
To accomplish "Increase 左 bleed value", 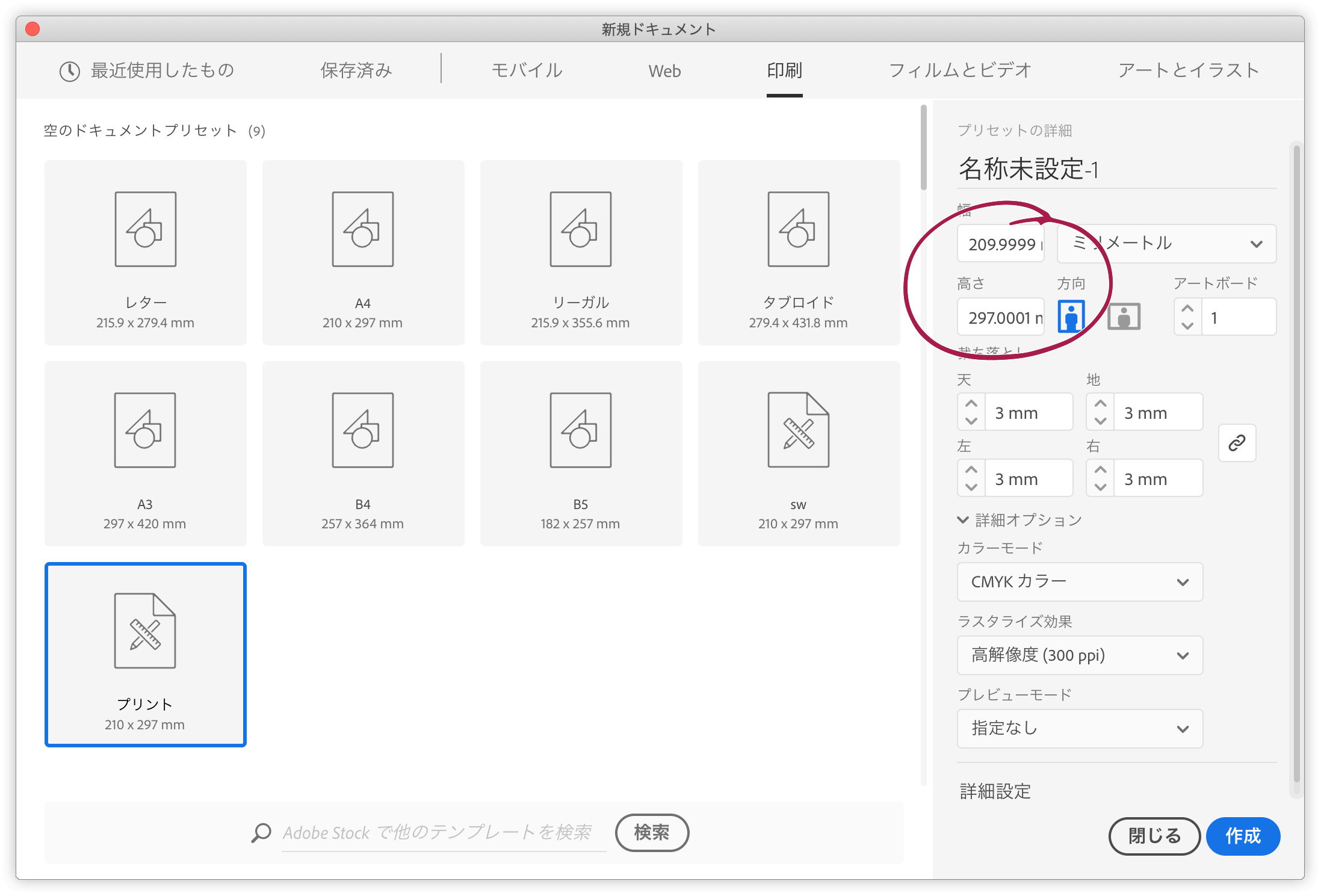I will [971, 469].
